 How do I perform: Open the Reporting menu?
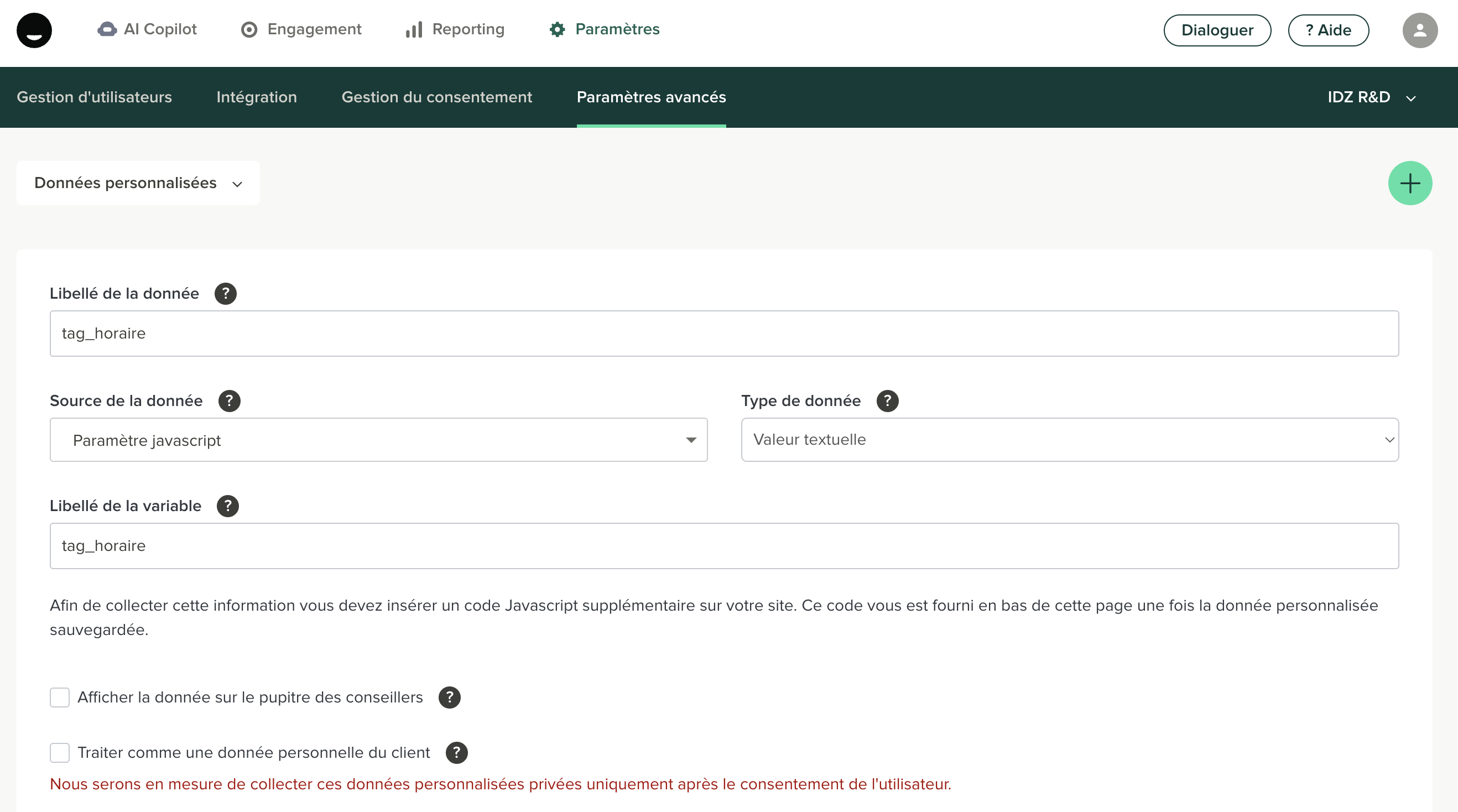455,29
